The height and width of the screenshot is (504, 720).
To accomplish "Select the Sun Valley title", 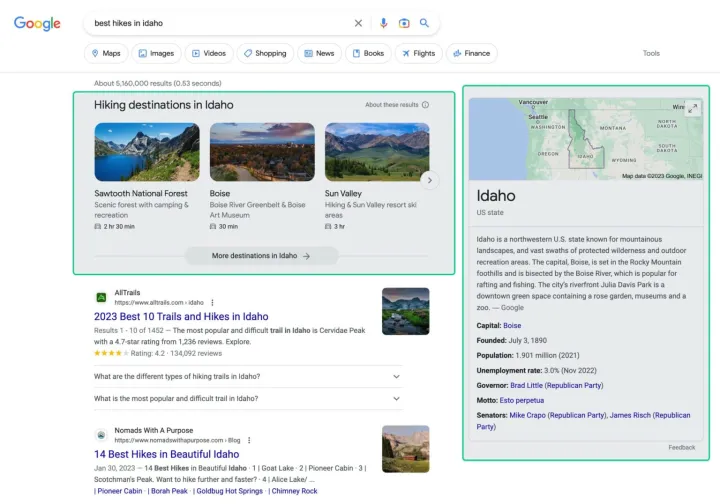I will [343, 193].
